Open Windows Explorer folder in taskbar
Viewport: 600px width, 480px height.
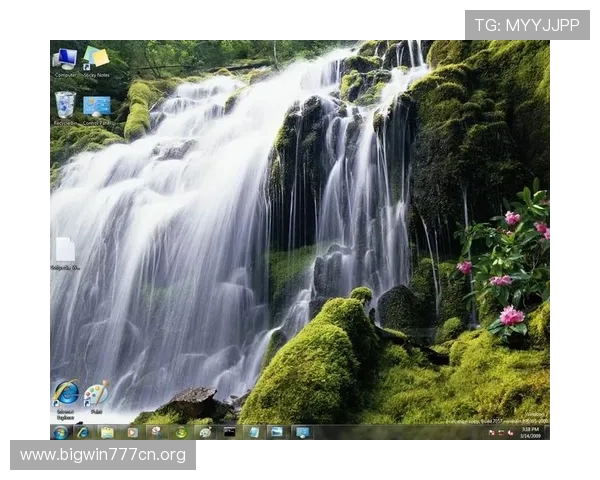coord(107,432)
